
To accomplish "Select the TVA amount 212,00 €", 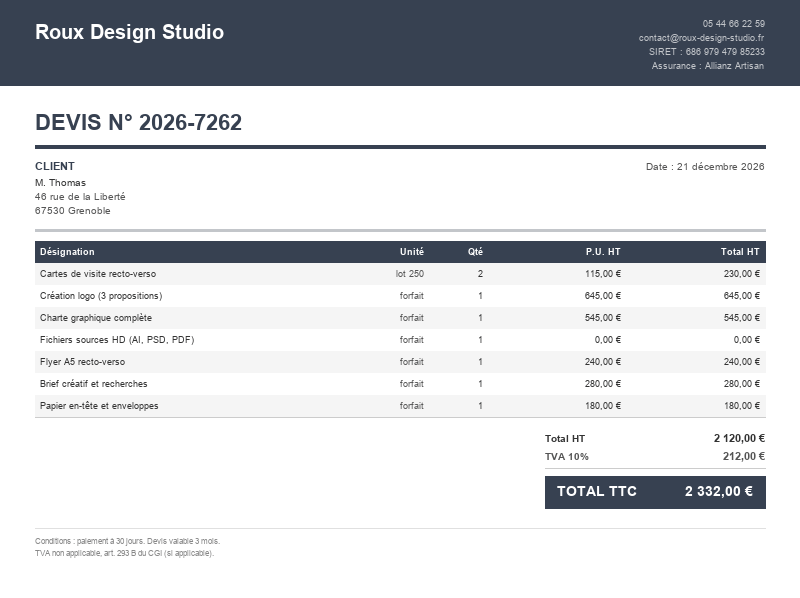I will point(744,456).
